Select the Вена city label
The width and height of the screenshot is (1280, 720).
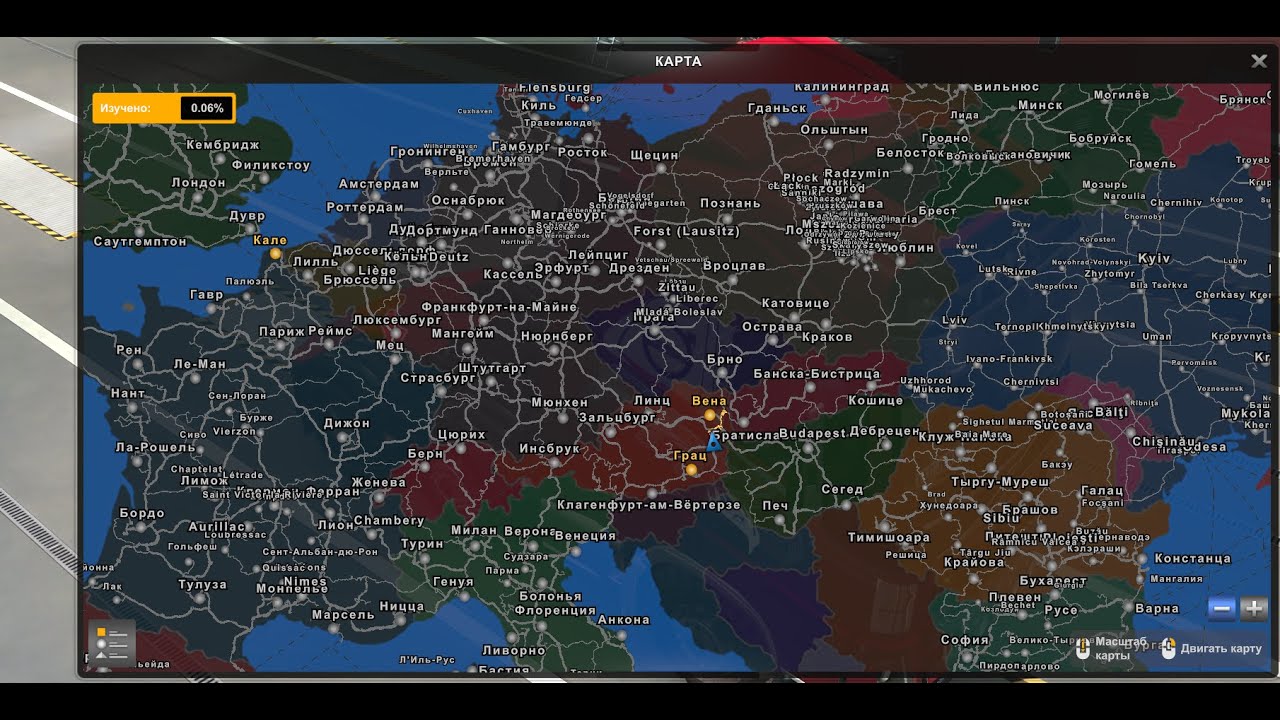click(709, 400)
